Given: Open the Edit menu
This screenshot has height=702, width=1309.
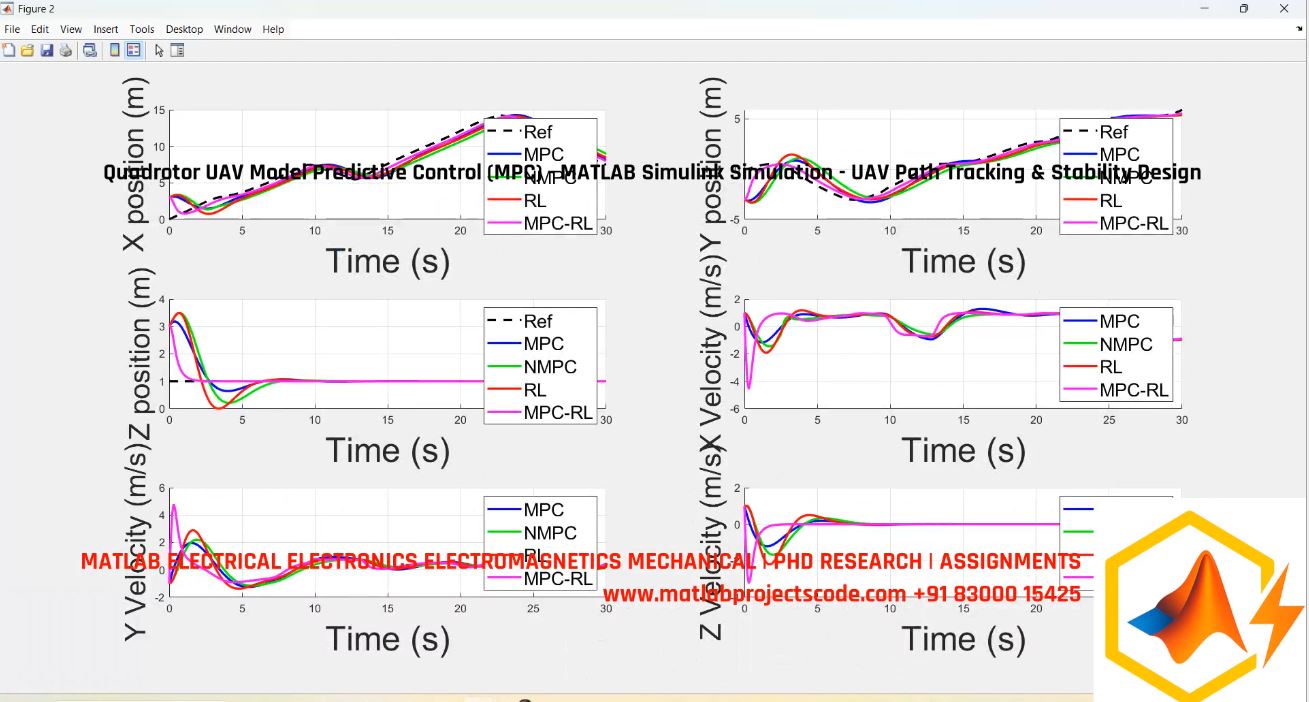Looking at the screenshot, I should coord(40,29).
